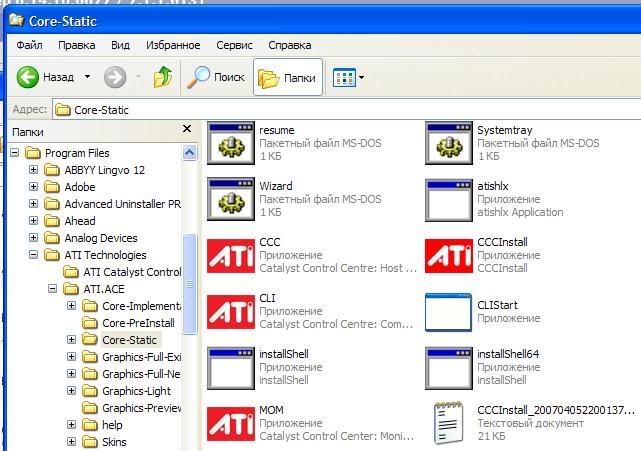The height and width of the screenshot is (451, 641).
Task: Expand the ABBYY Lingvo 12 folder
Action: 34,170
